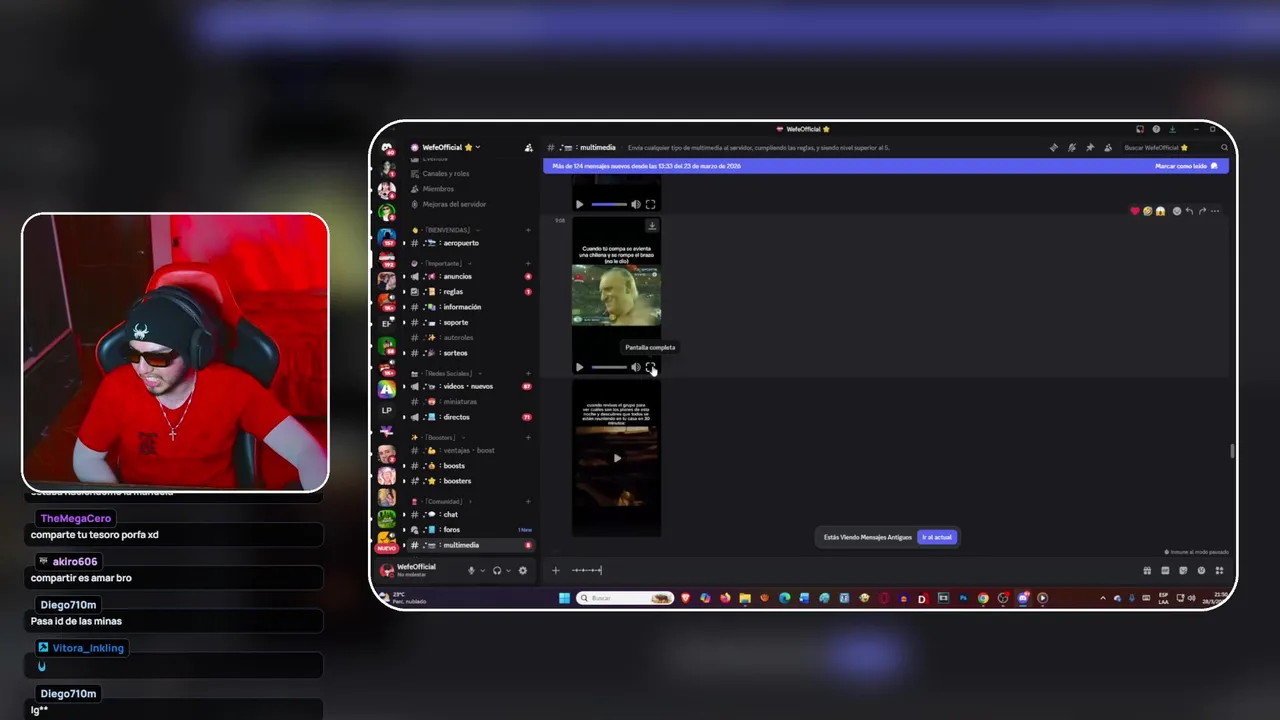Open apps icon in message bar
Image resolution: width=1280 pixels, height=720 pixels.
pos(1219,571)
